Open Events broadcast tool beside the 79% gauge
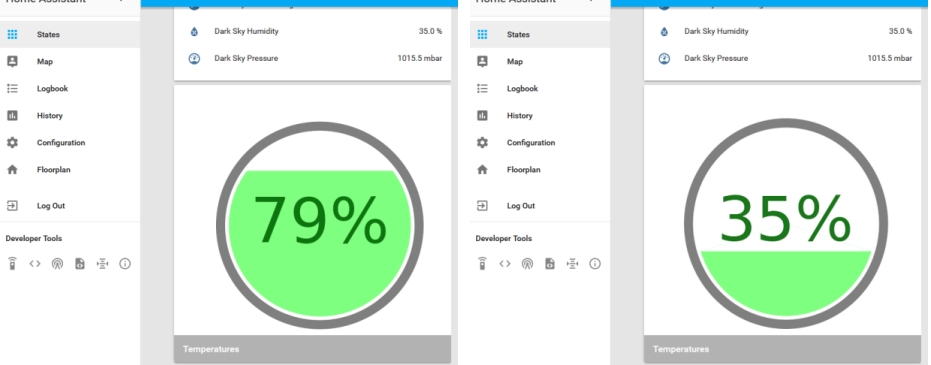Viewport: 931px width, 365px height. [57, 264]
